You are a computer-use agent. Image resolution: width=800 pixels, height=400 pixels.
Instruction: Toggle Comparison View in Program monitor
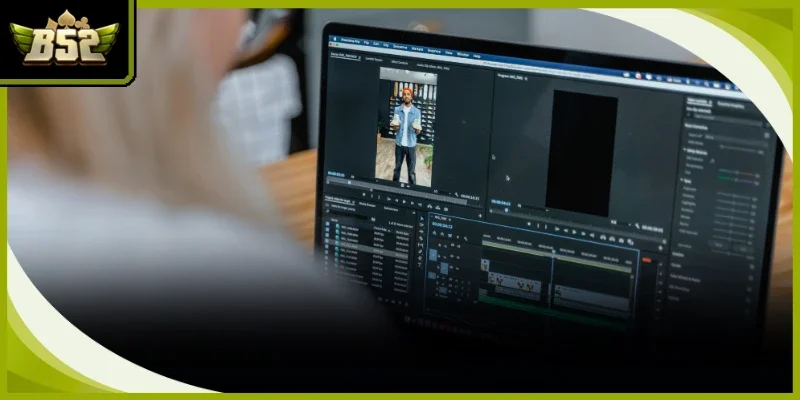coord(630,242)
